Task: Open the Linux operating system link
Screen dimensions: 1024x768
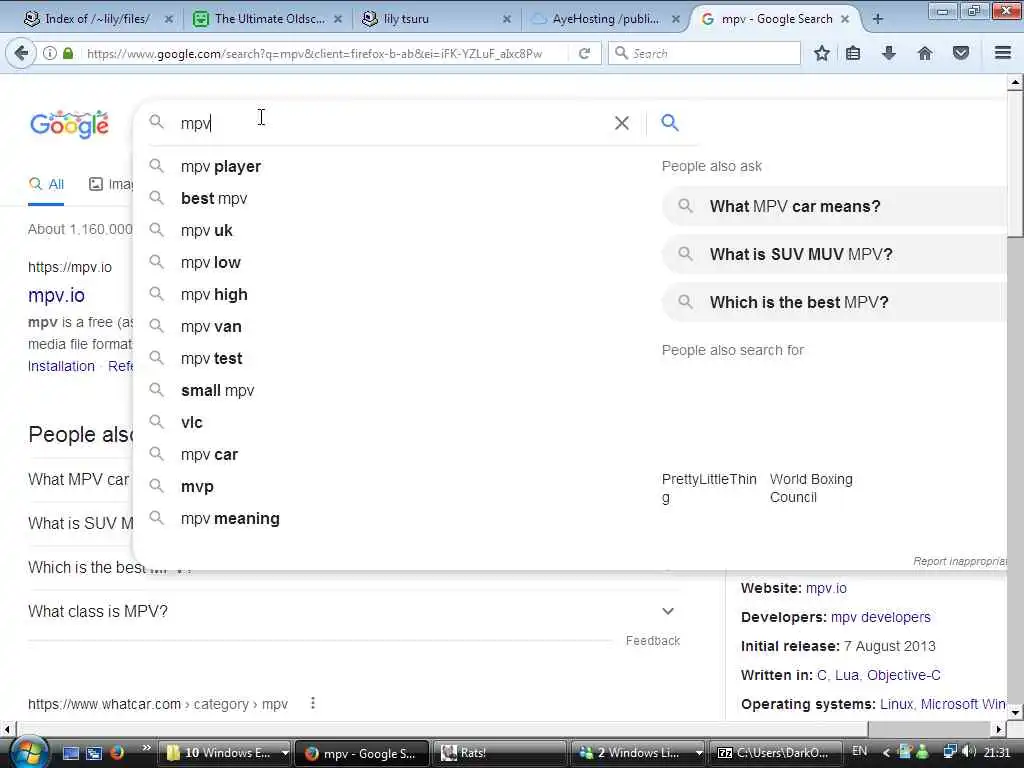Action: [896, 704]
